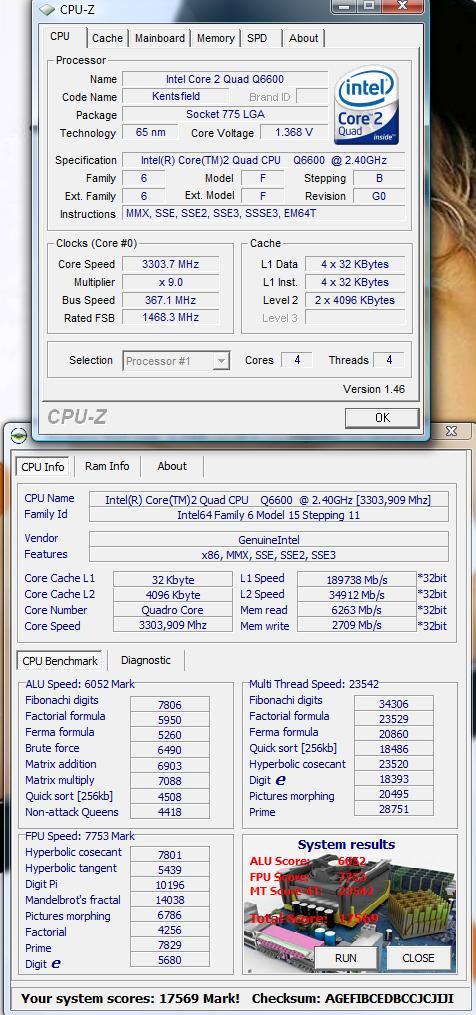Click the Mem read value 6263 Mb/s
This screenshot has width=476, height=1015.
point(356,610)
